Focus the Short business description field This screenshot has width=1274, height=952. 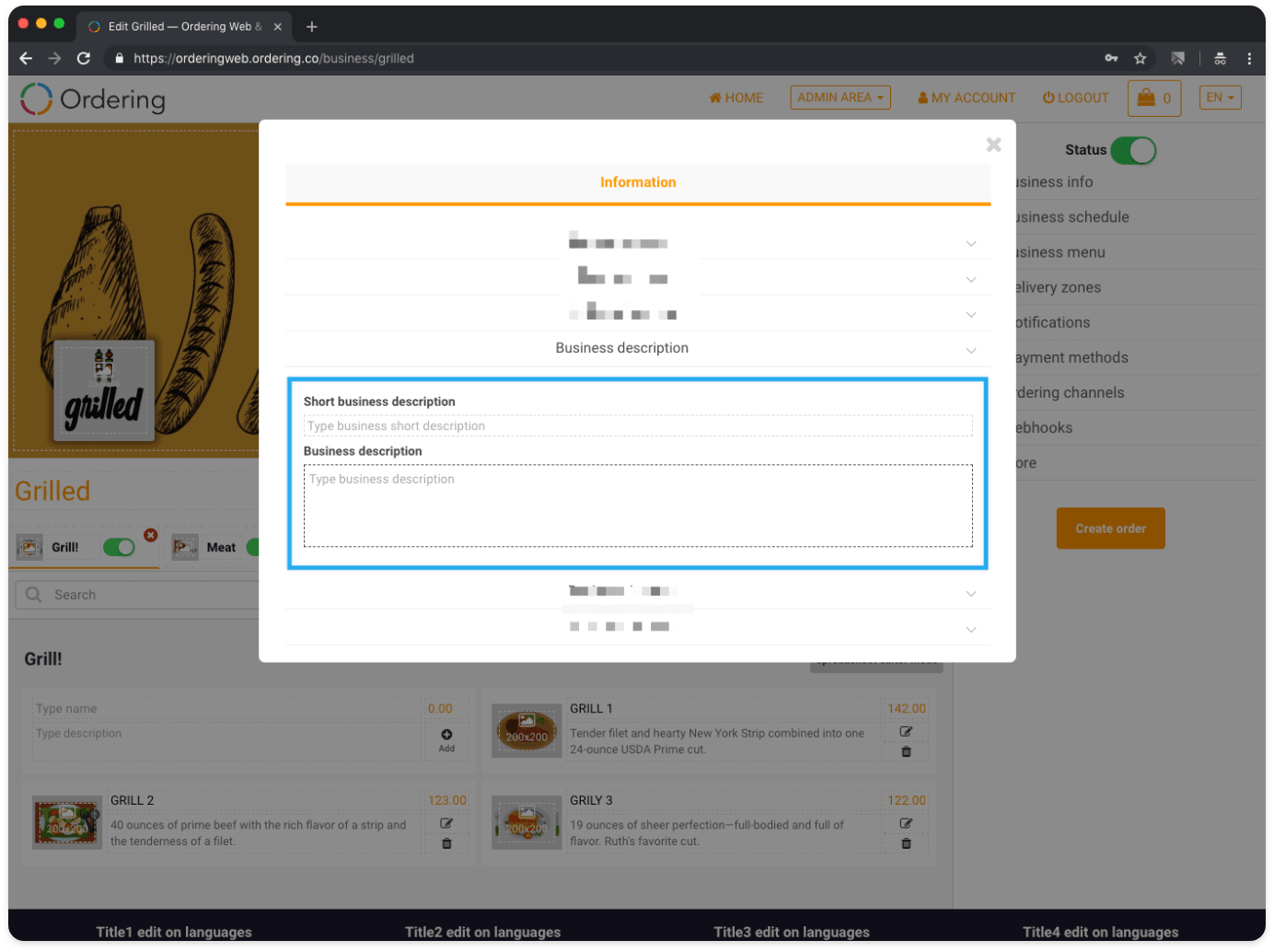click(638, 425)
